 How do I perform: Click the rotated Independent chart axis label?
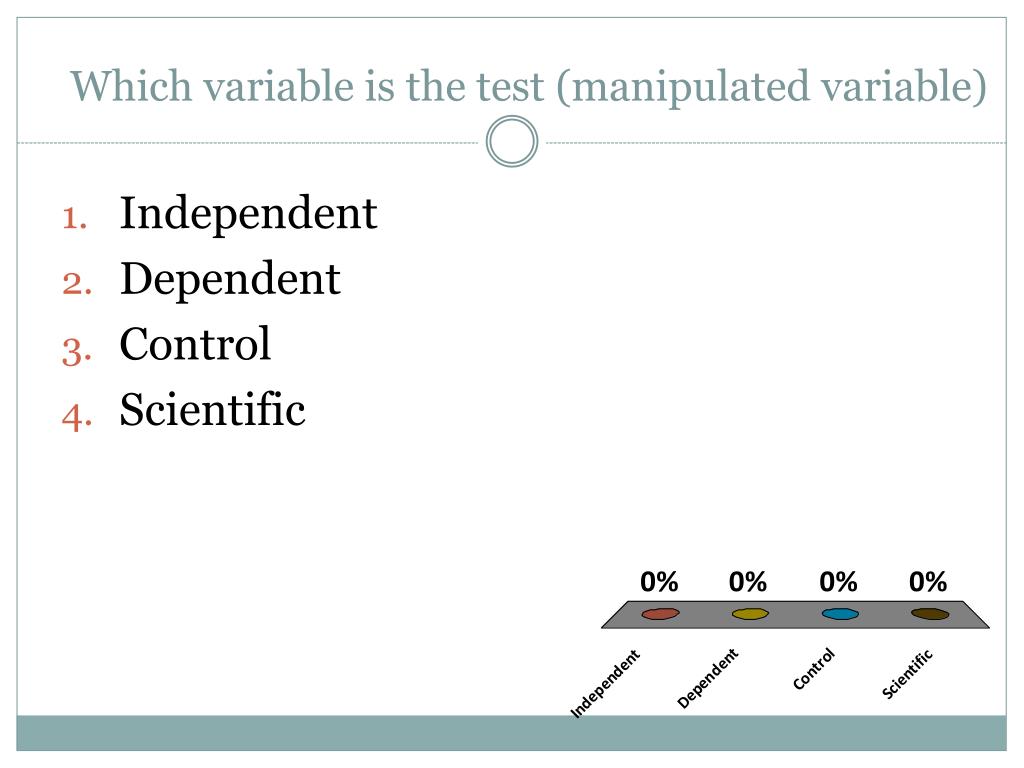point(605,684)
